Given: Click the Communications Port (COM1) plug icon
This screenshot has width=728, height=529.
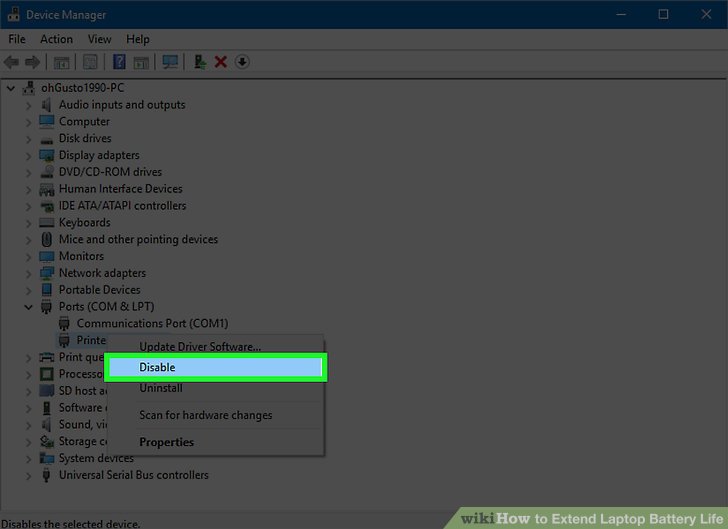Looking at the screenshot, I should [x=64, y=323].
